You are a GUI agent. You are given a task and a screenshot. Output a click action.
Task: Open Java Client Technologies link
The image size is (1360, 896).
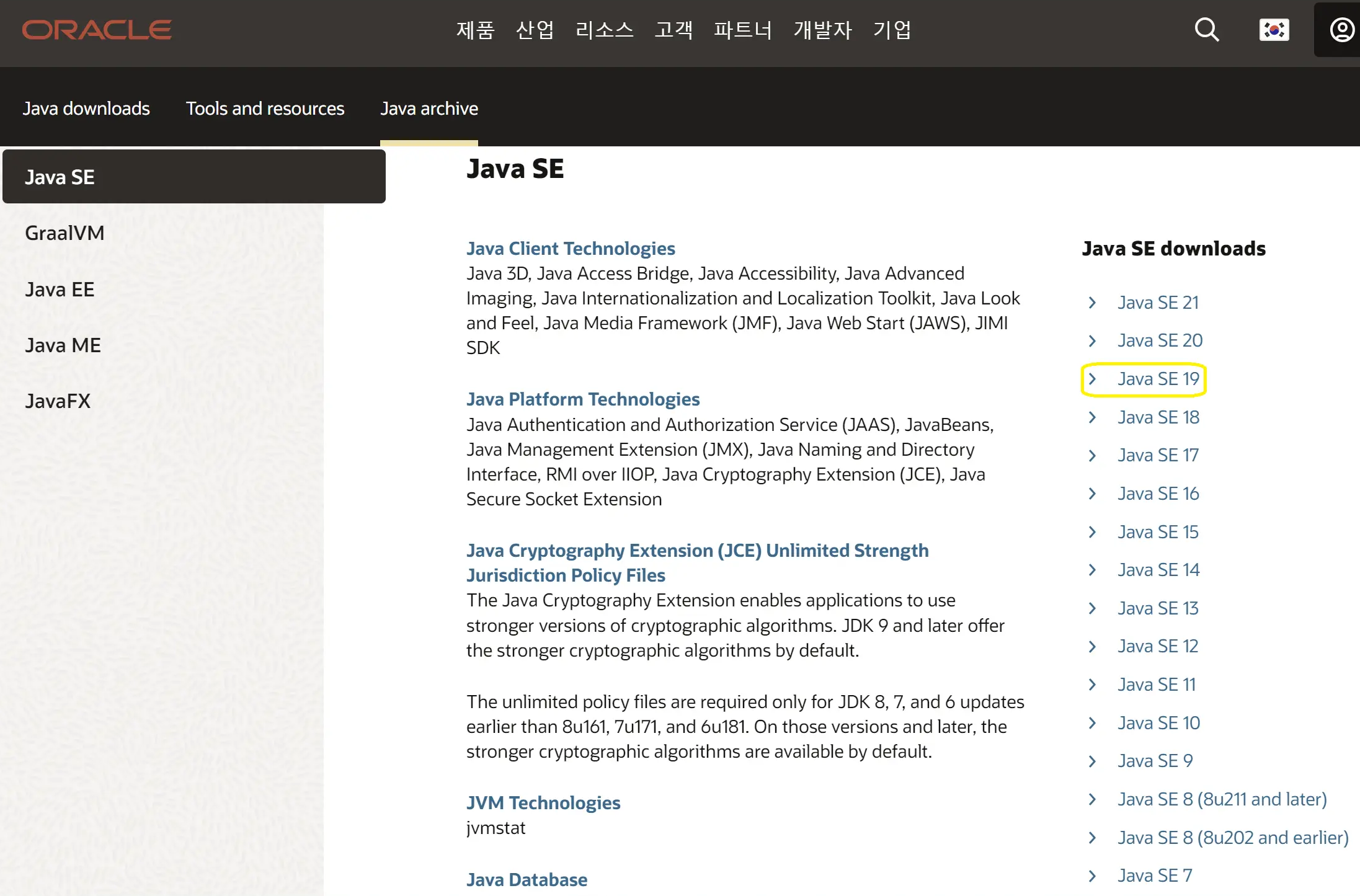tap(571, 249)
